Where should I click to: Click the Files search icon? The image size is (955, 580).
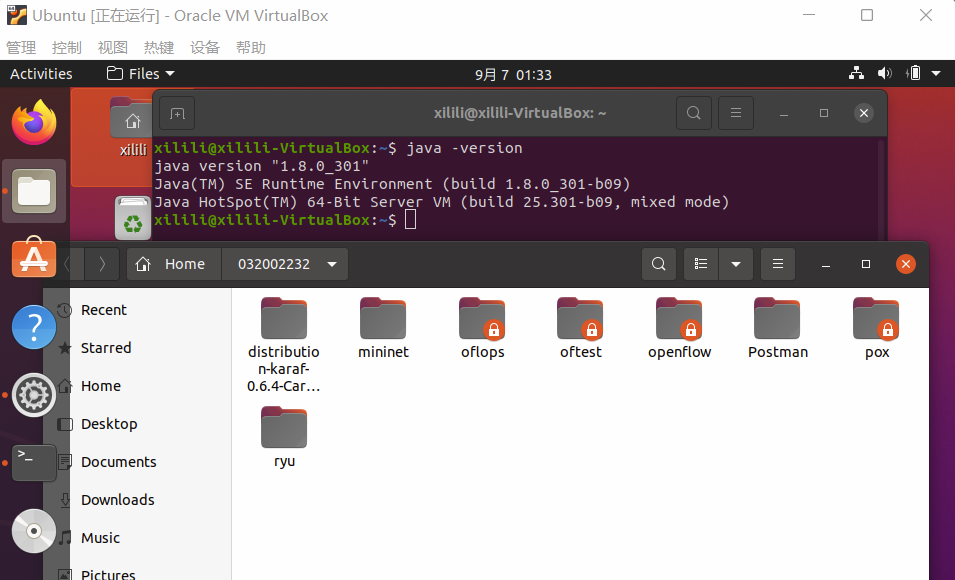658,264
